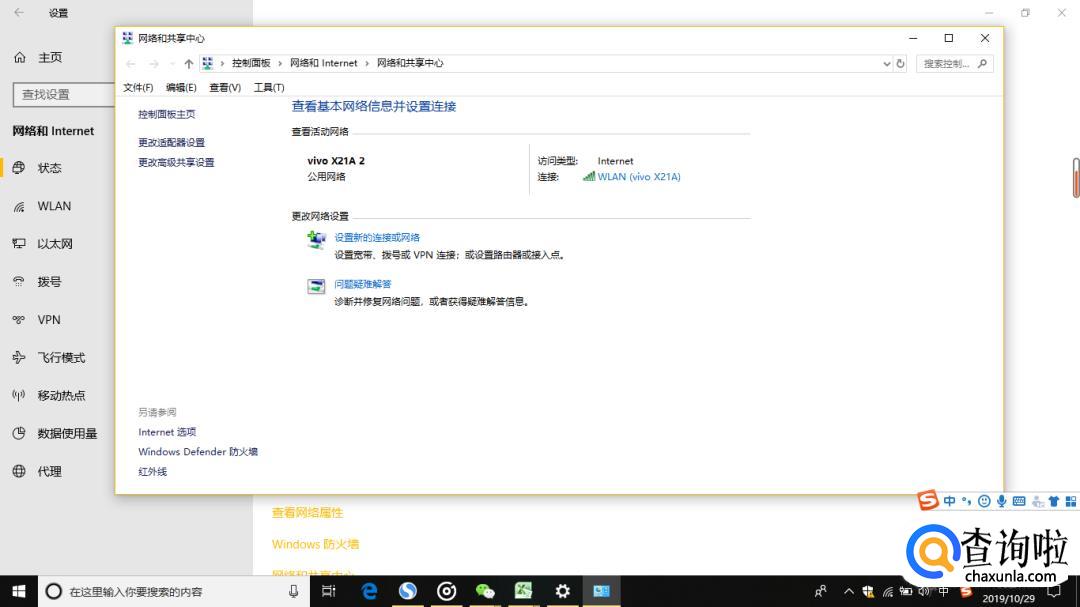
Task: Open the 文件(F) menu
Action: click(138, 88)
